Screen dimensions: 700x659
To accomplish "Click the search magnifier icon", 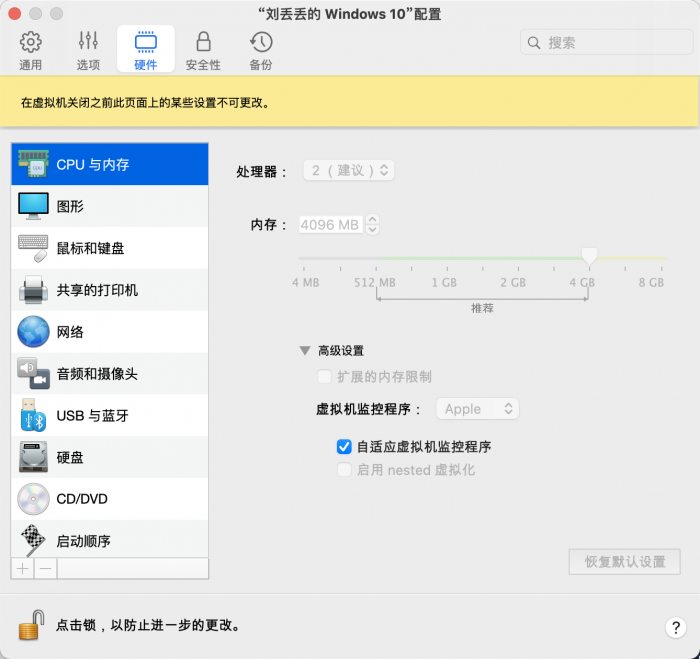I will (x=533, y=43).
